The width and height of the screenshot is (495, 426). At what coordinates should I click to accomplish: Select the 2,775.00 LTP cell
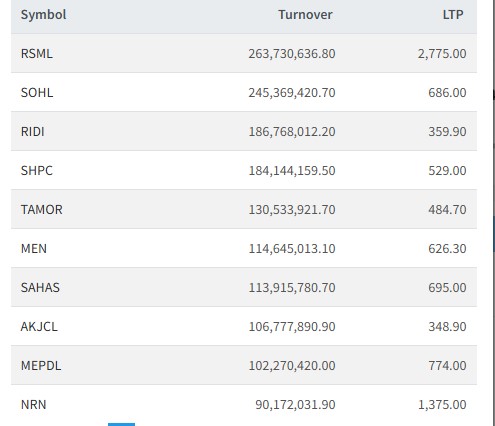pos(442,54)
